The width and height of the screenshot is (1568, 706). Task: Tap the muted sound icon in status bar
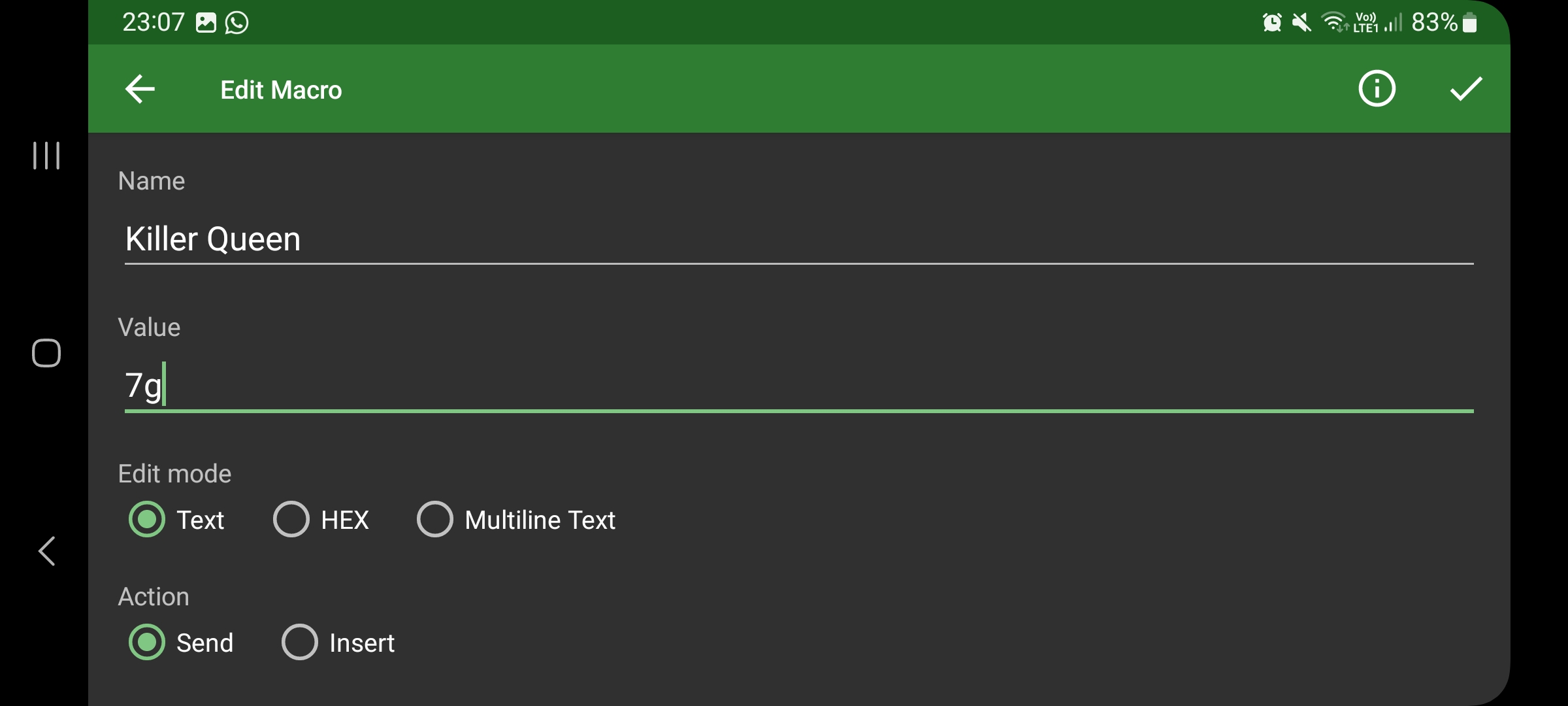[1301, 23]
